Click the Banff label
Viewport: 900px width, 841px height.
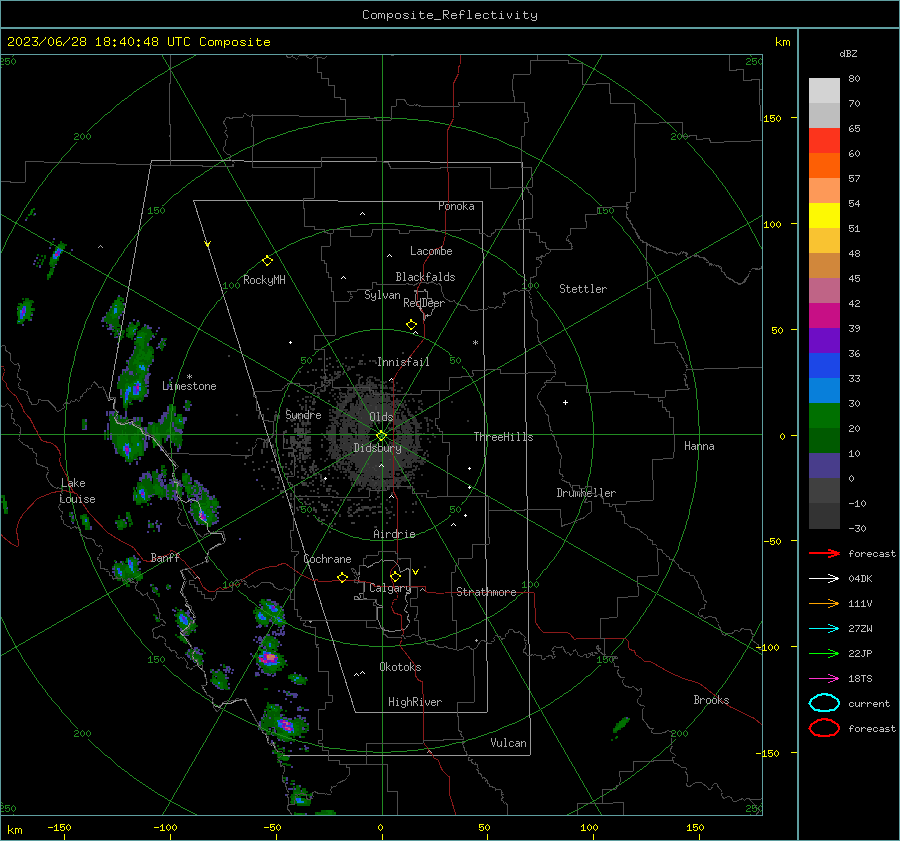coord(165,557)
